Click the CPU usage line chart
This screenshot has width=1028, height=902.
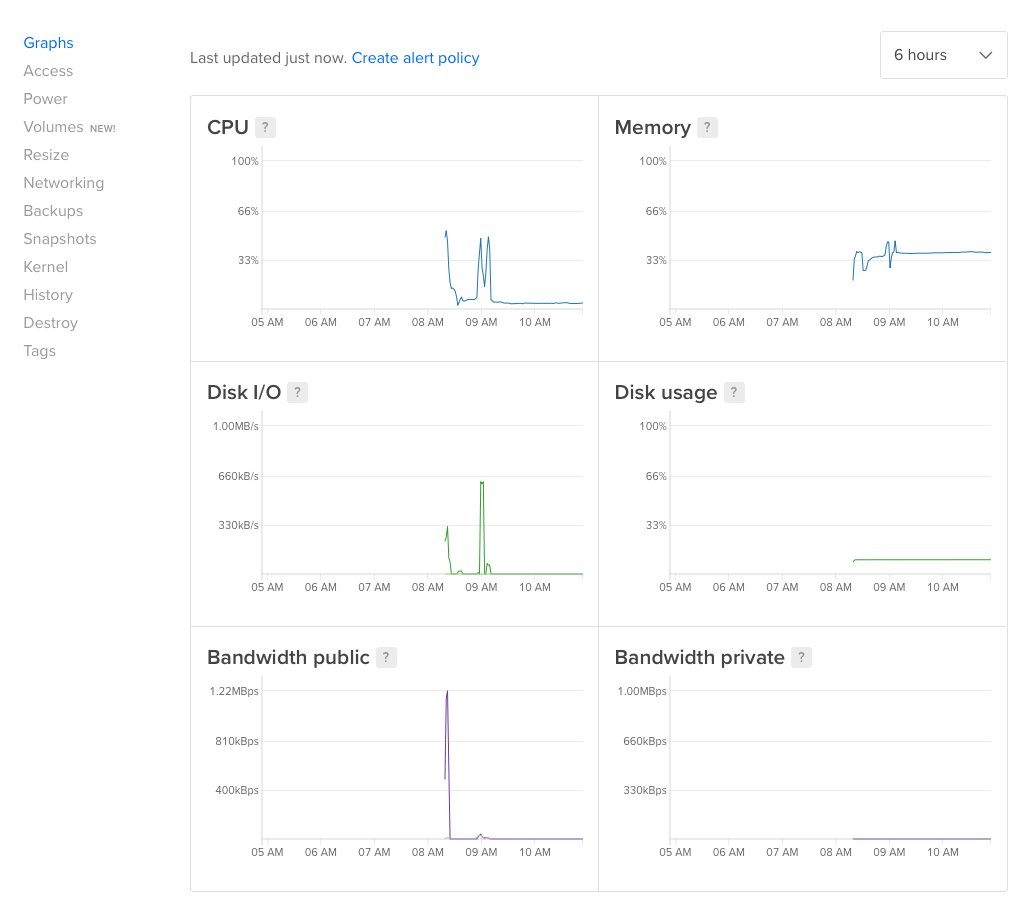(422, 235)
